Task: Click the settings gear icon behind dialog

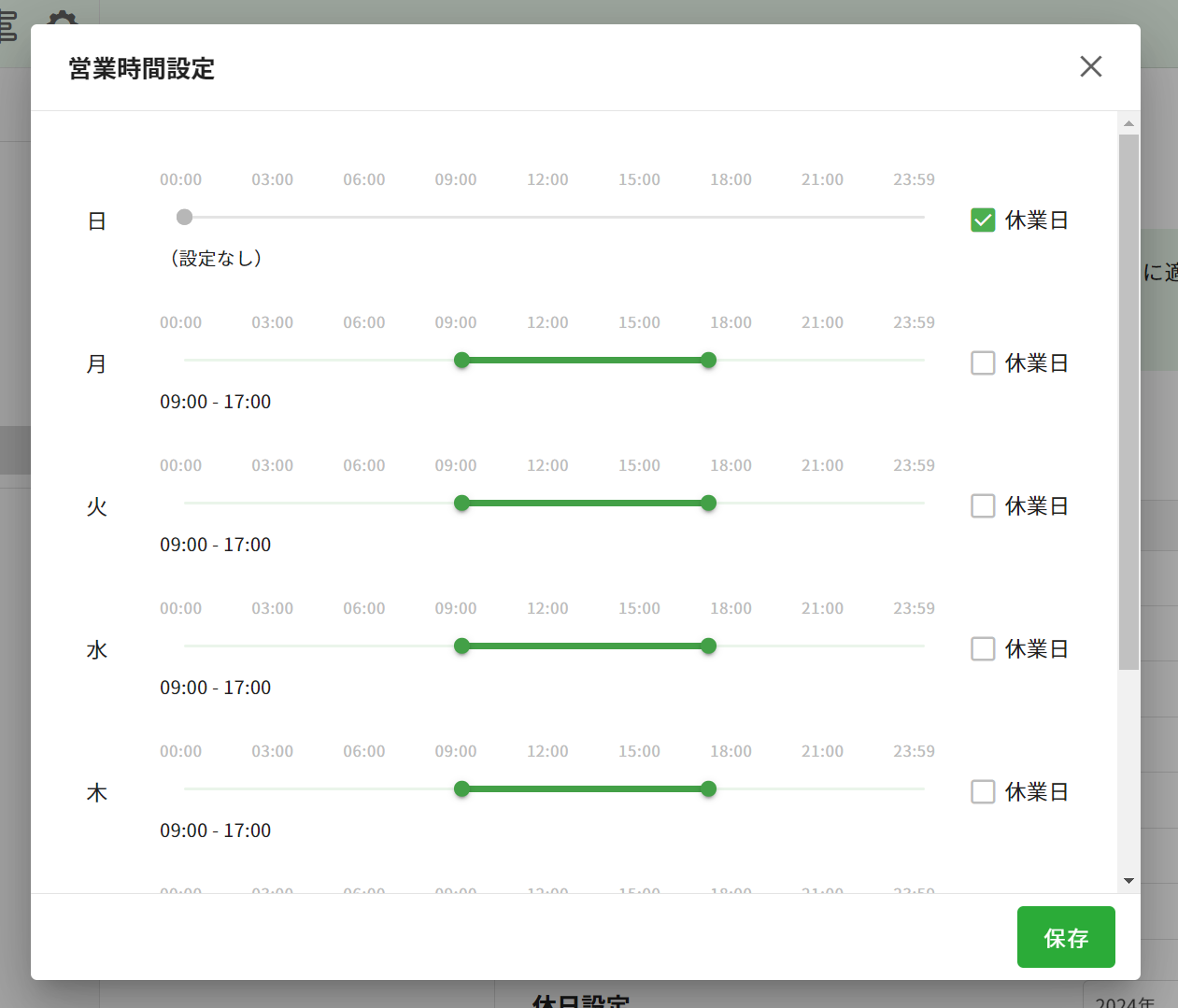Action: pyautogui.click(x=63, y=17)
